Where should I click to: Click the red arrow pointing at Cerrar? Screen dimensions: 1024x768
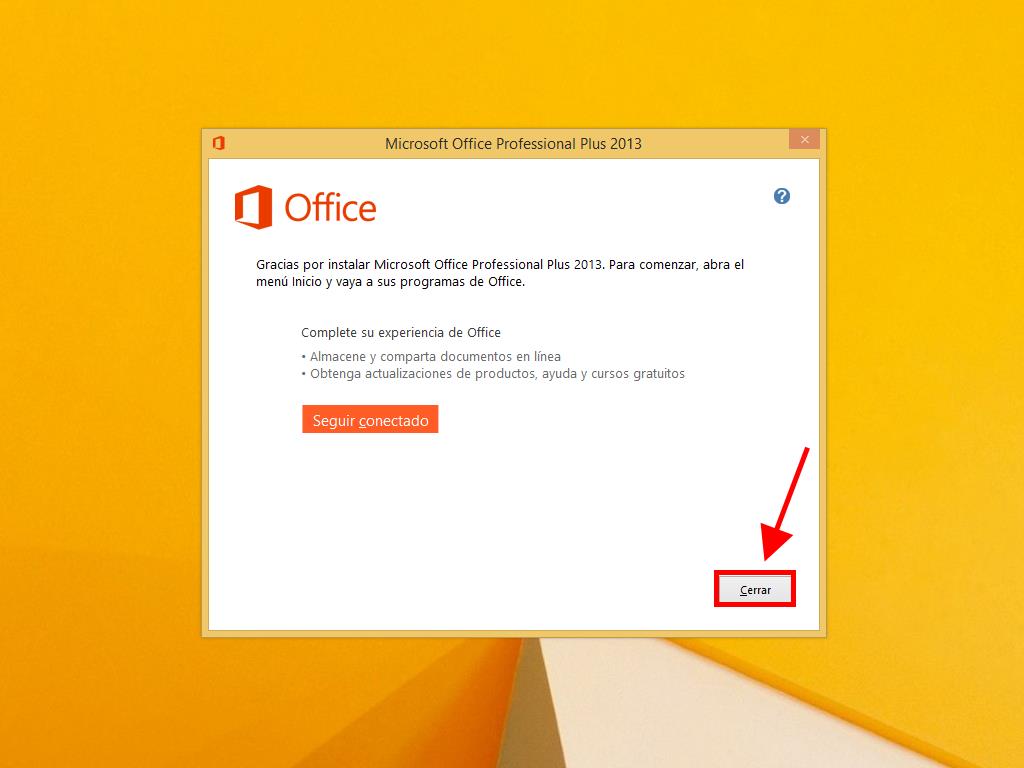coord(786,504)
